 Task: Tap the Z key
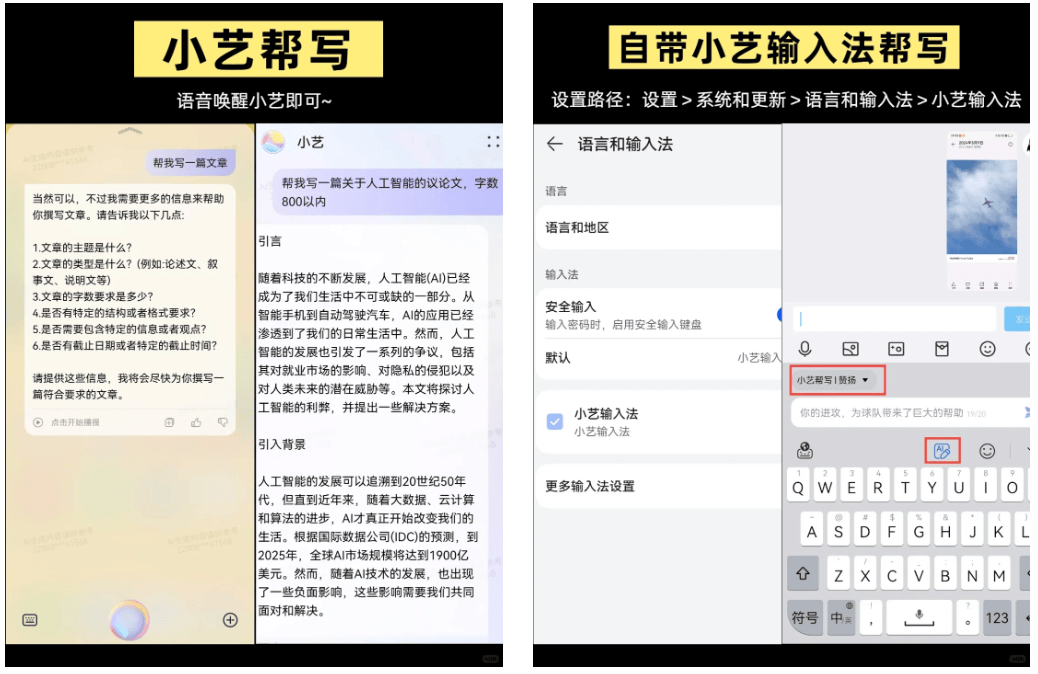pyautogui.click(x=838, y=574)
